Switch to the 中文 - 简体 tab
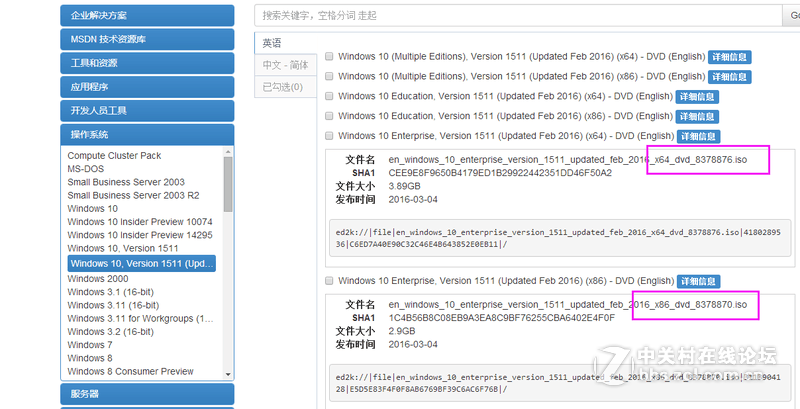Image resolution: width=800 pixels, height=409 pixels. (285, 65)
